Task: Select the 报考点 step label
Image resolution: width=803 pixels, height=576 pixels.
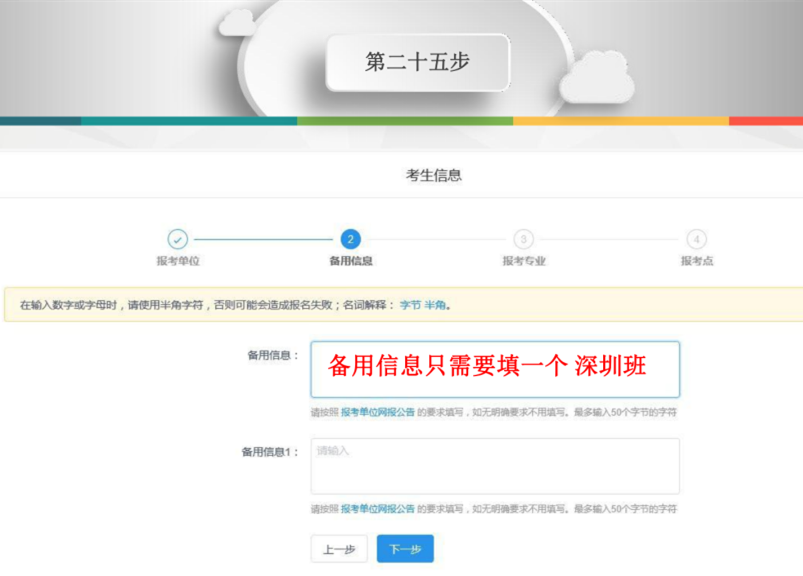Action: pyautogui.click(x=696, y=261)
